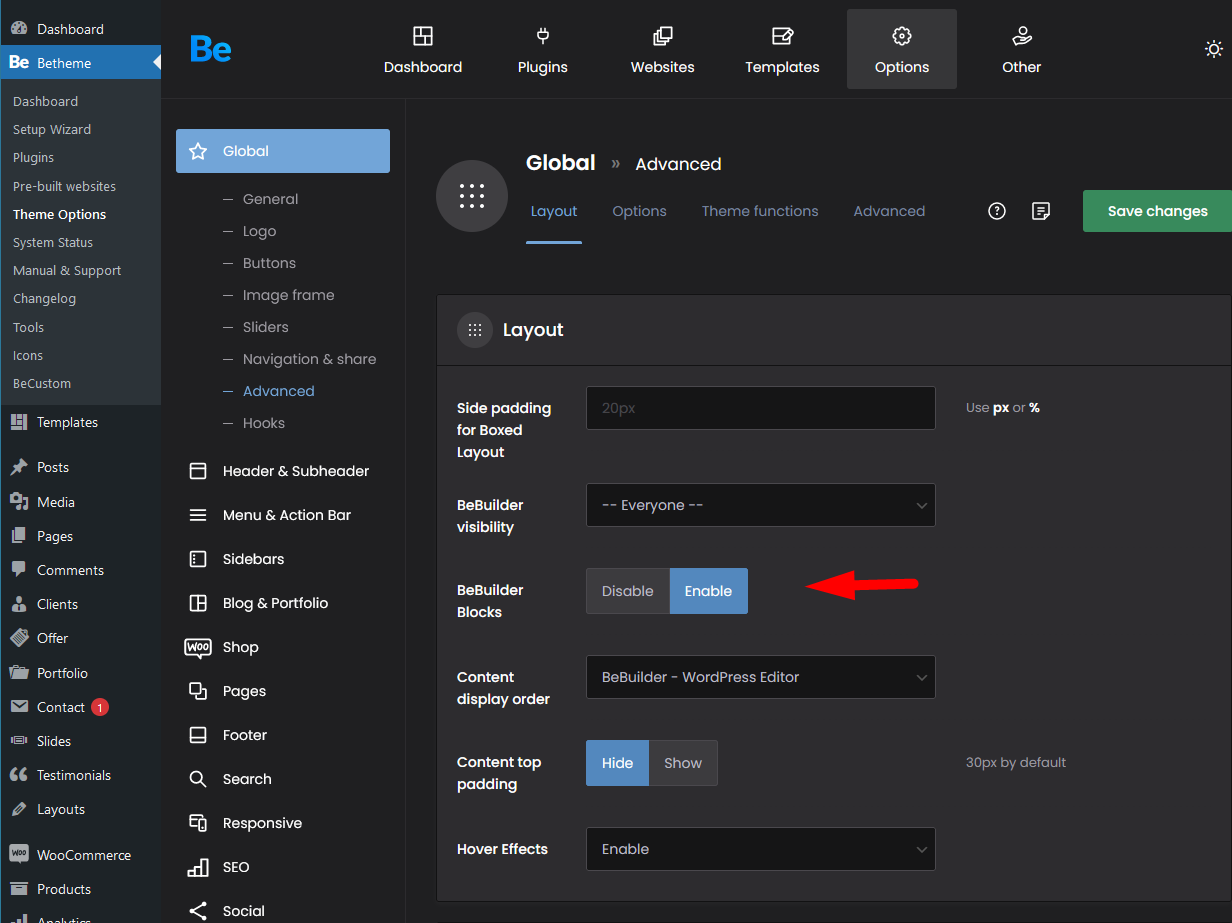Open Manual & Support link

[67, 270]
